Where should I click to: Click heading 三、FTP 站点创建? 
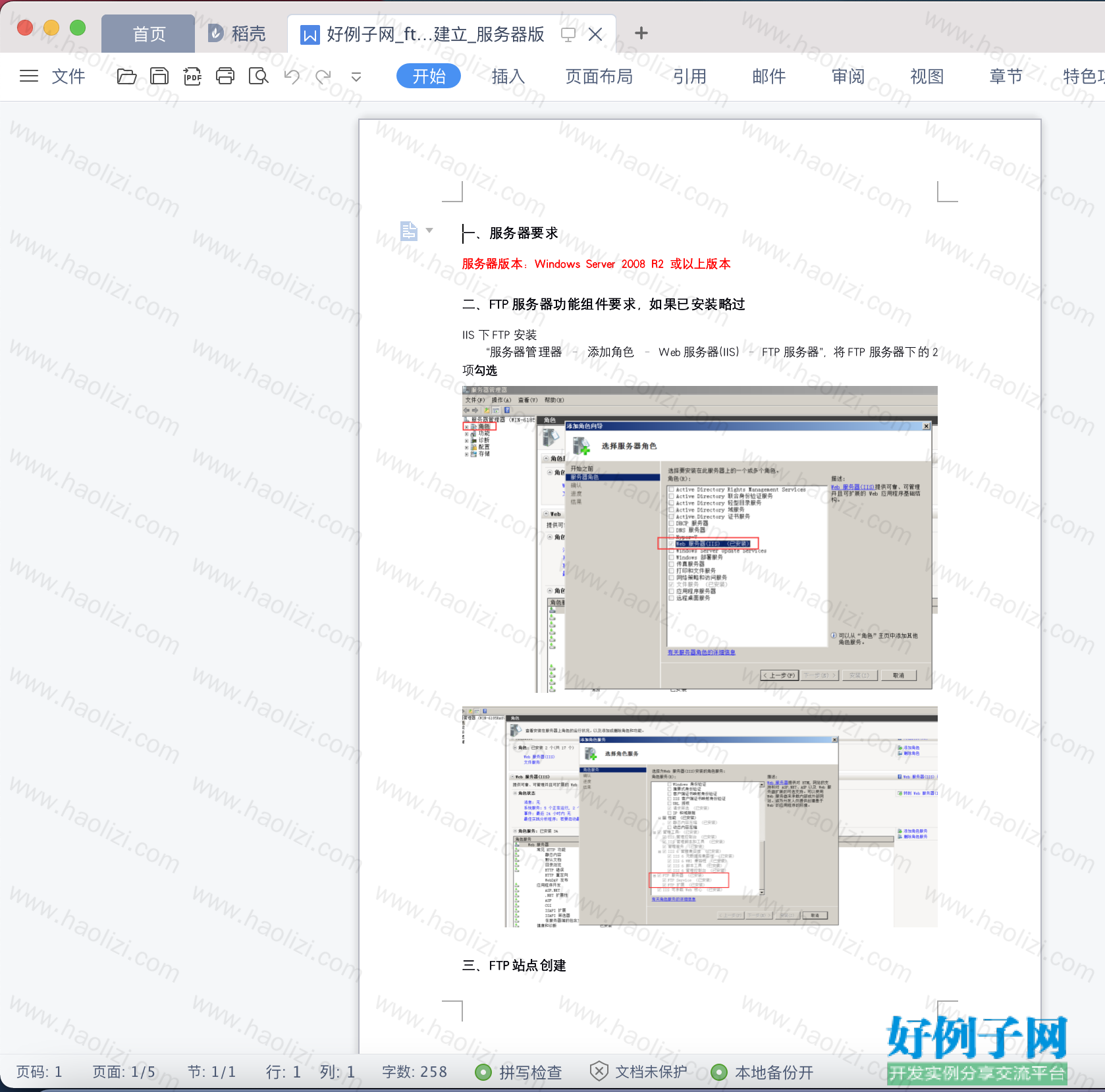514,966
